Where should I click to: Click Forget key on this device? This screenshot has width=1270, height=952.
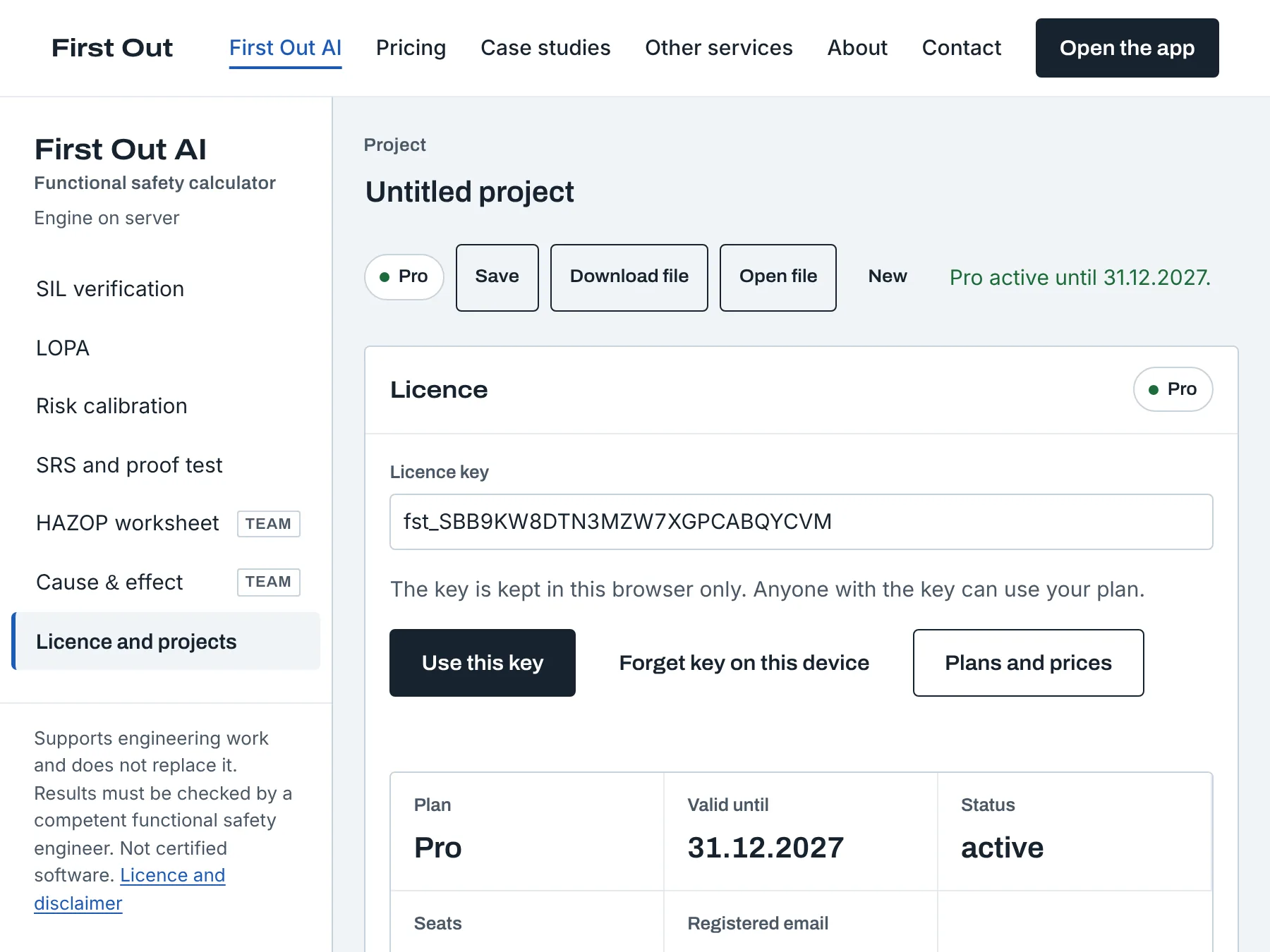tap(744, 663)
